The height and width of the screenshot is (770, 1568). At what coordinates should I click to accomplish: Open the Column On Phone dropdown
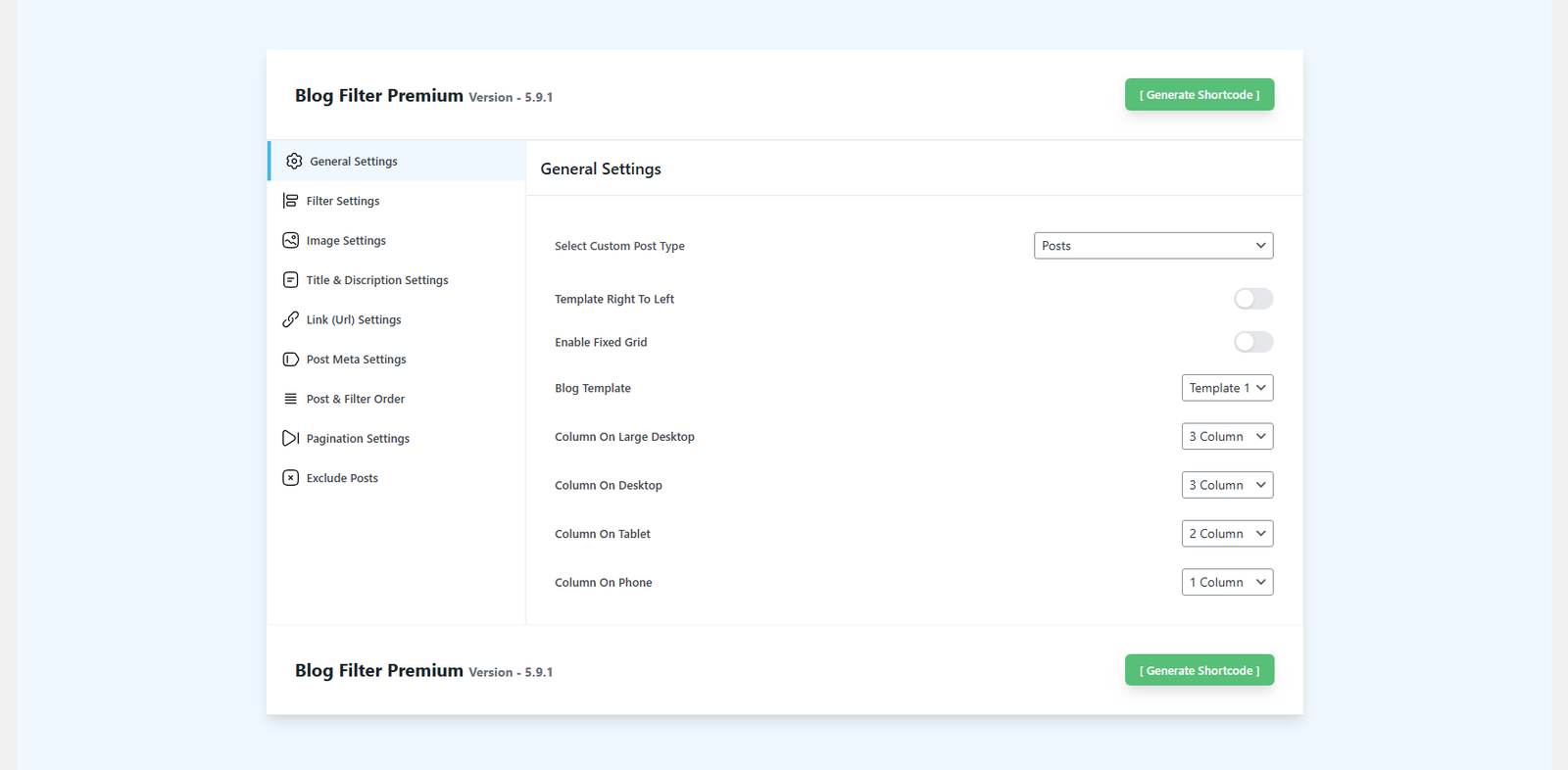pos(1227,583)
